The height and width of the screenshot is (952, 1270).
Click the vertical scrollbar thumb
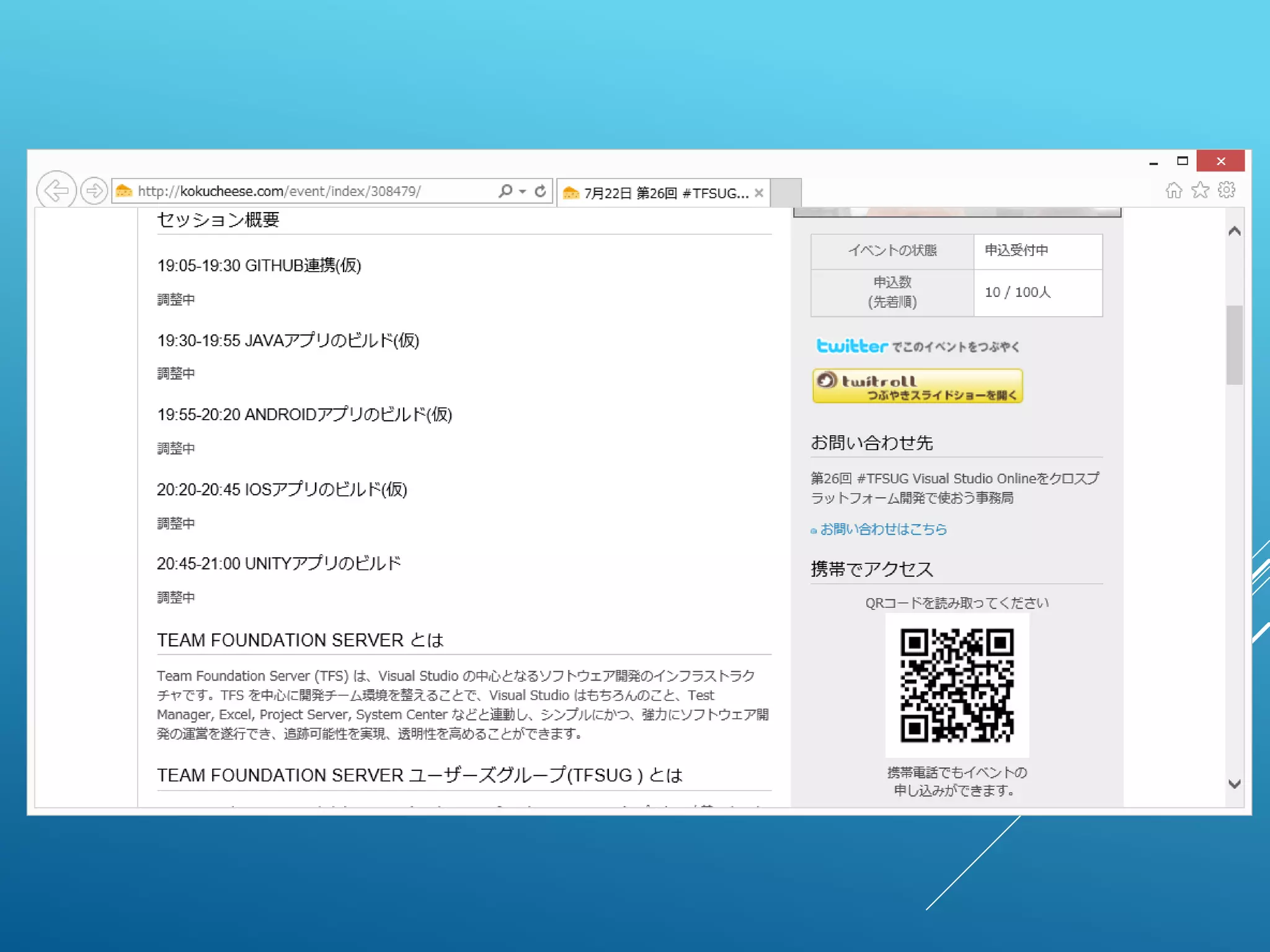coord(1234,345)
